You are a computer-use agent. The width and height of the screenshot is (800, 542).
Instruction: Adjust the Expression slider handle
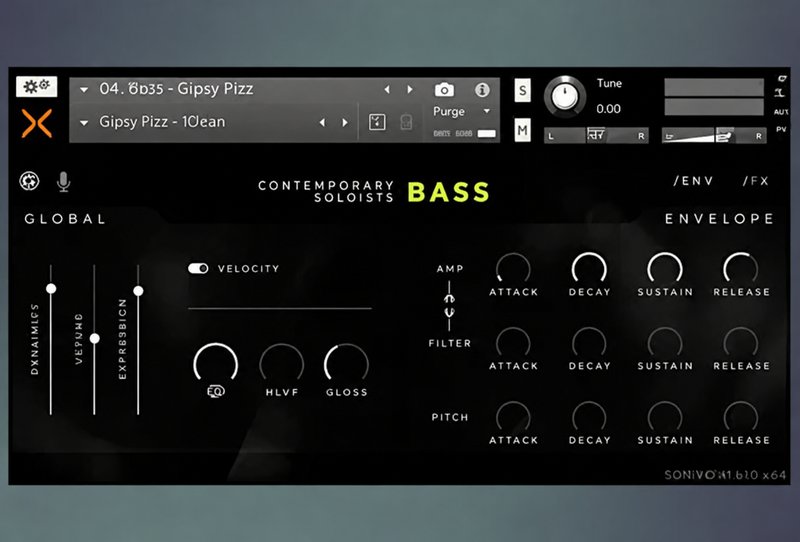(138, 291)
